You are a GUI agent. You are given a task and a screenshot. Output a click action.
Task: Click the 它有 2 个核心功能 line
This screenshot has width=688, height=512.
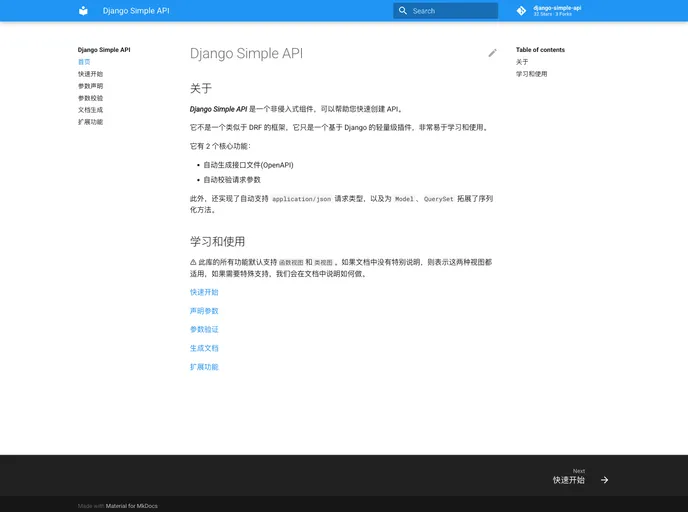(x=220, y=146)
